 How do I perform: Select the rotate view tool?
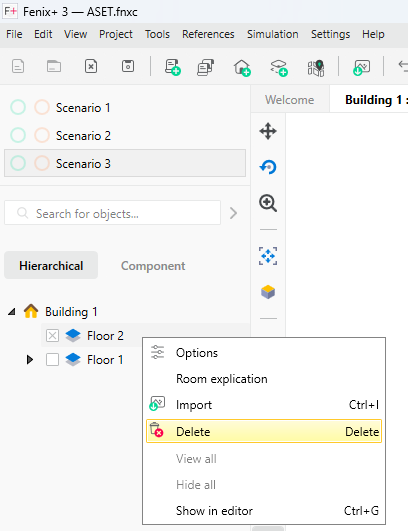pos(268,167)
